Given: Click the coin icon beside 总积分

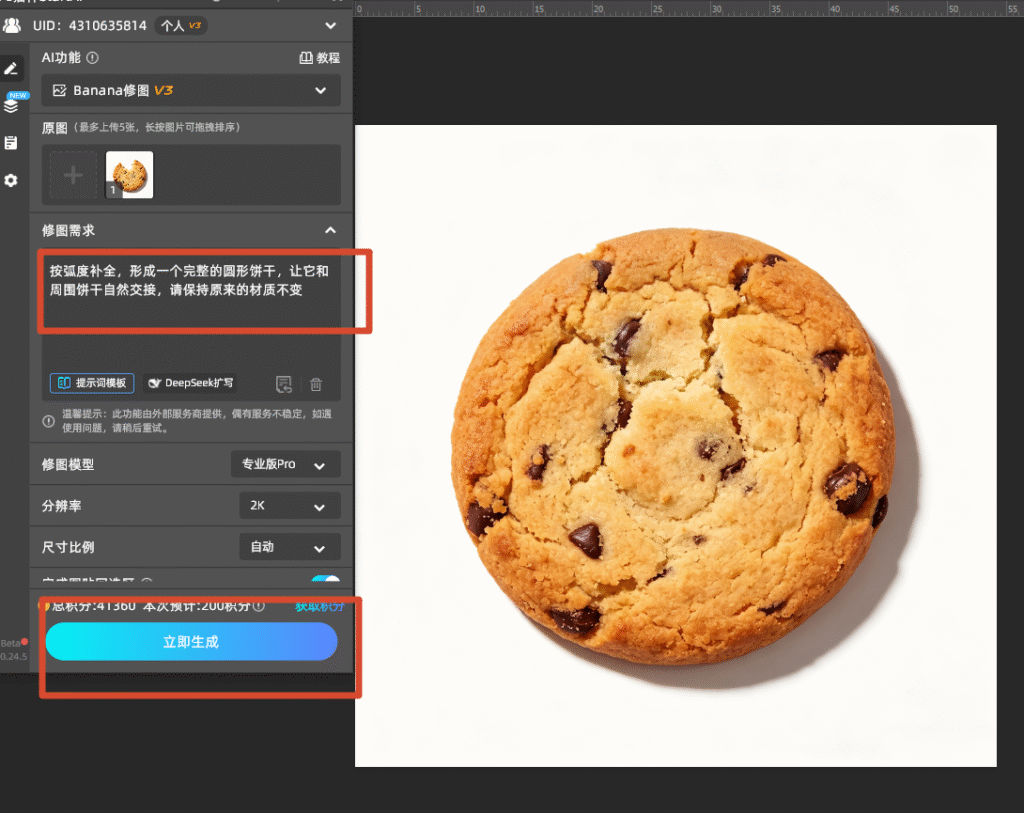Looking at the screenshot, I should coord(46,606).
